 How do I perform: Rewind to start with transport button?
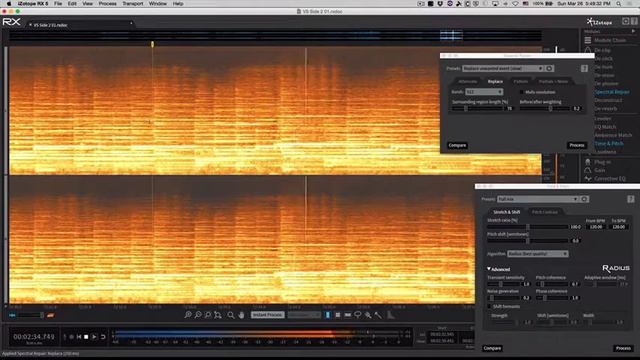click(x=79, y=337)
